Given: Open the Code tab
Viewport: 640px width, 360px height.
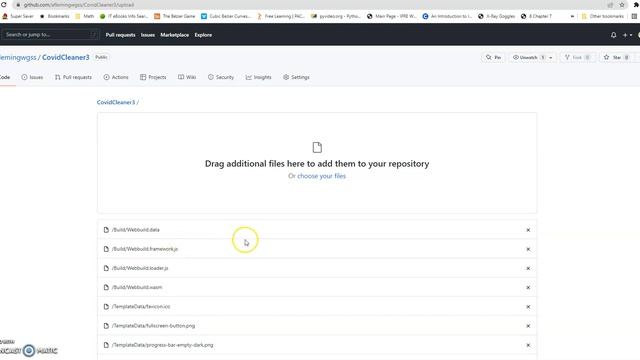Looking at the screenshot, I should [5, 77].
